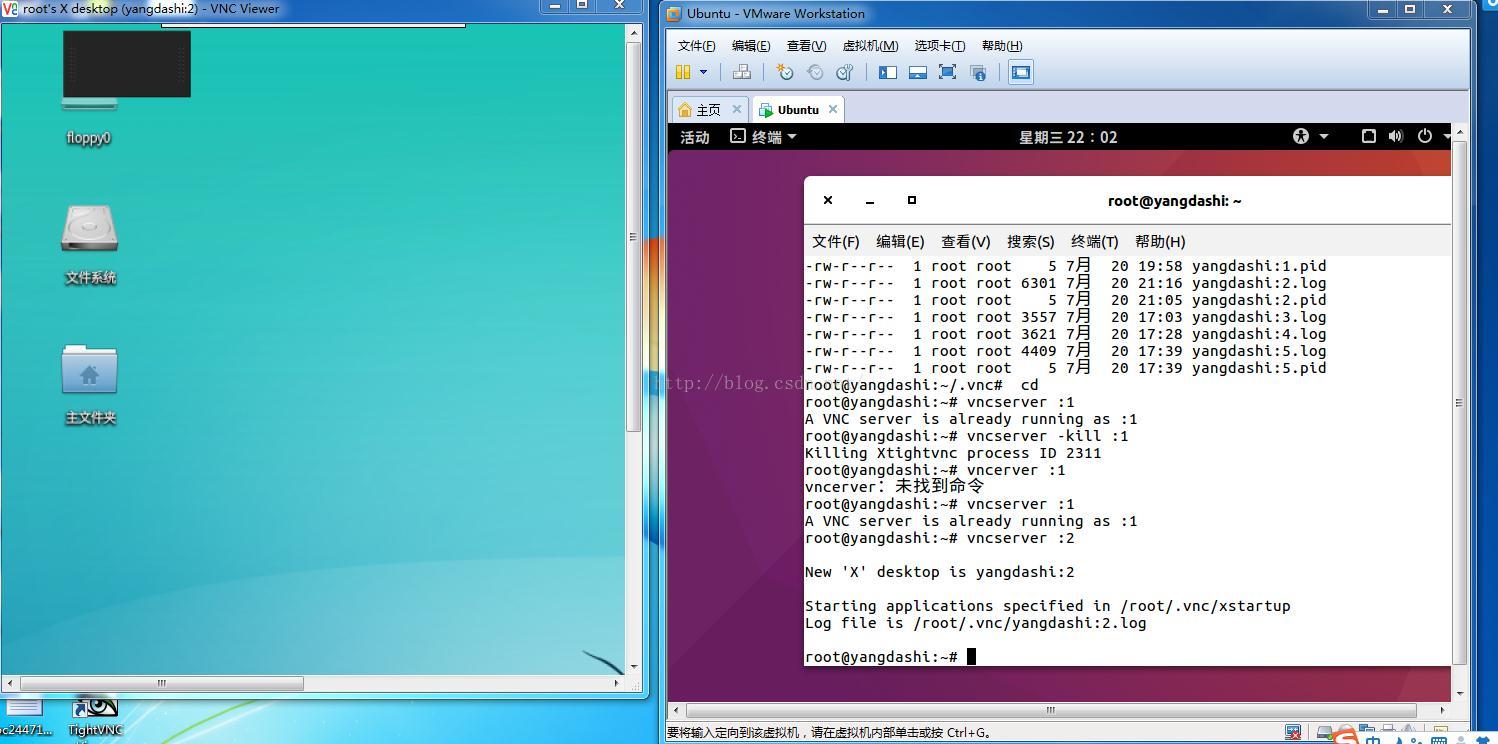1498x744 pixels.
Task: Open VMware 选项卡(T) menu
Action: (939, 46)
